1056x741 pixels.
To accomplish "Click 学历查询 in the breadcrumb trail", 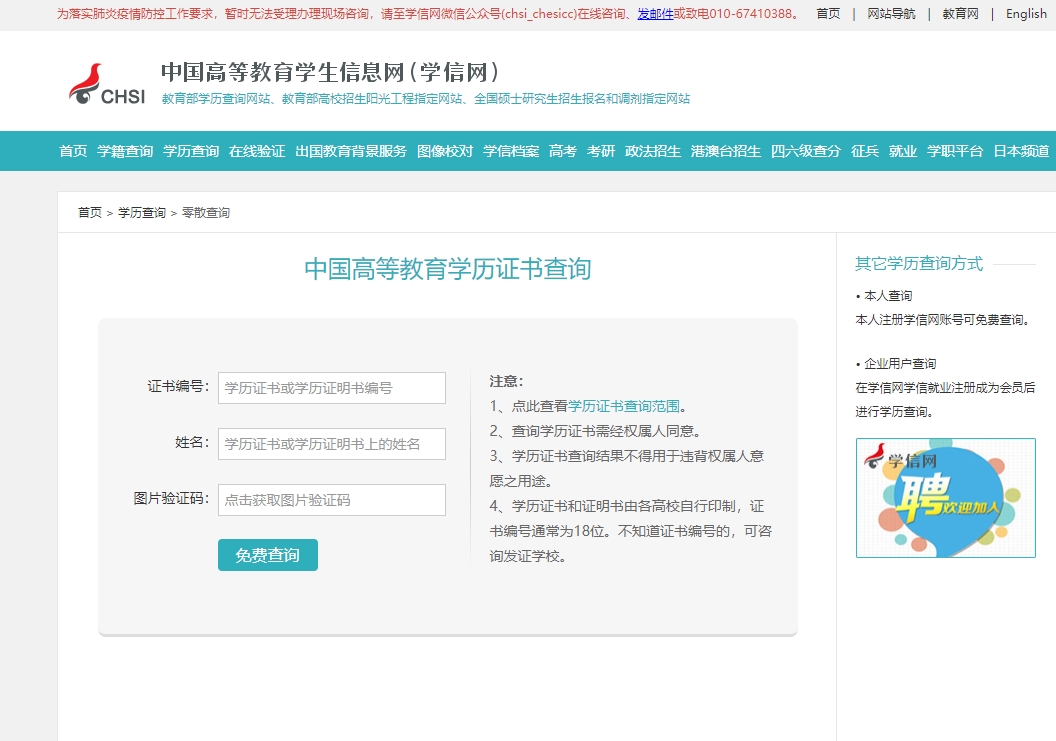I will 141,213.
